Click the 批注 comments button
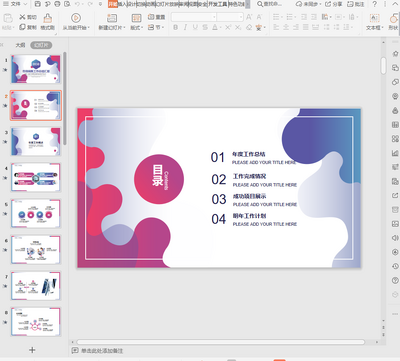 pos(356,4)
